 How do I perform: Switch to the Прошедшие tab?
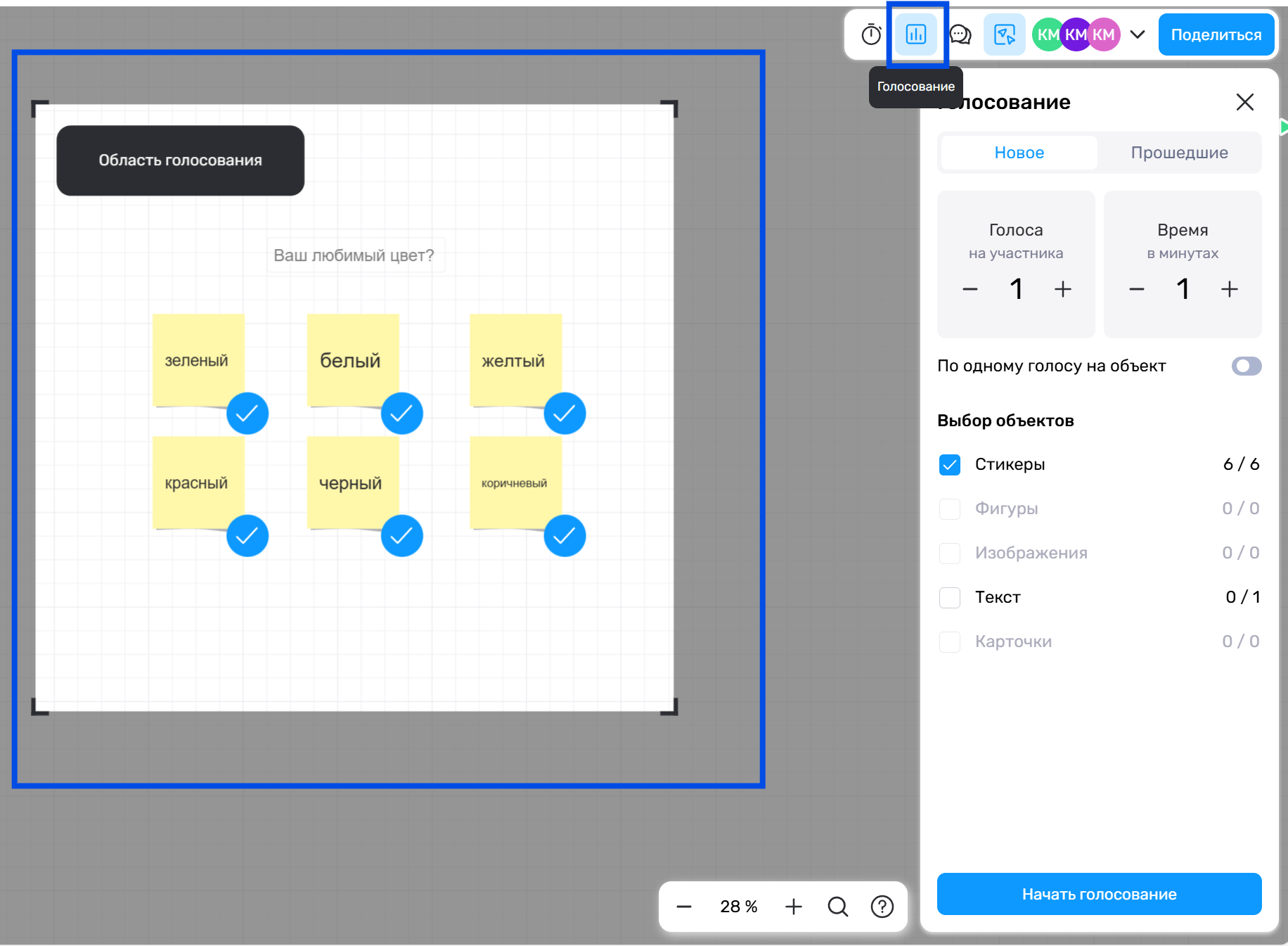[x=1179, y=153]
